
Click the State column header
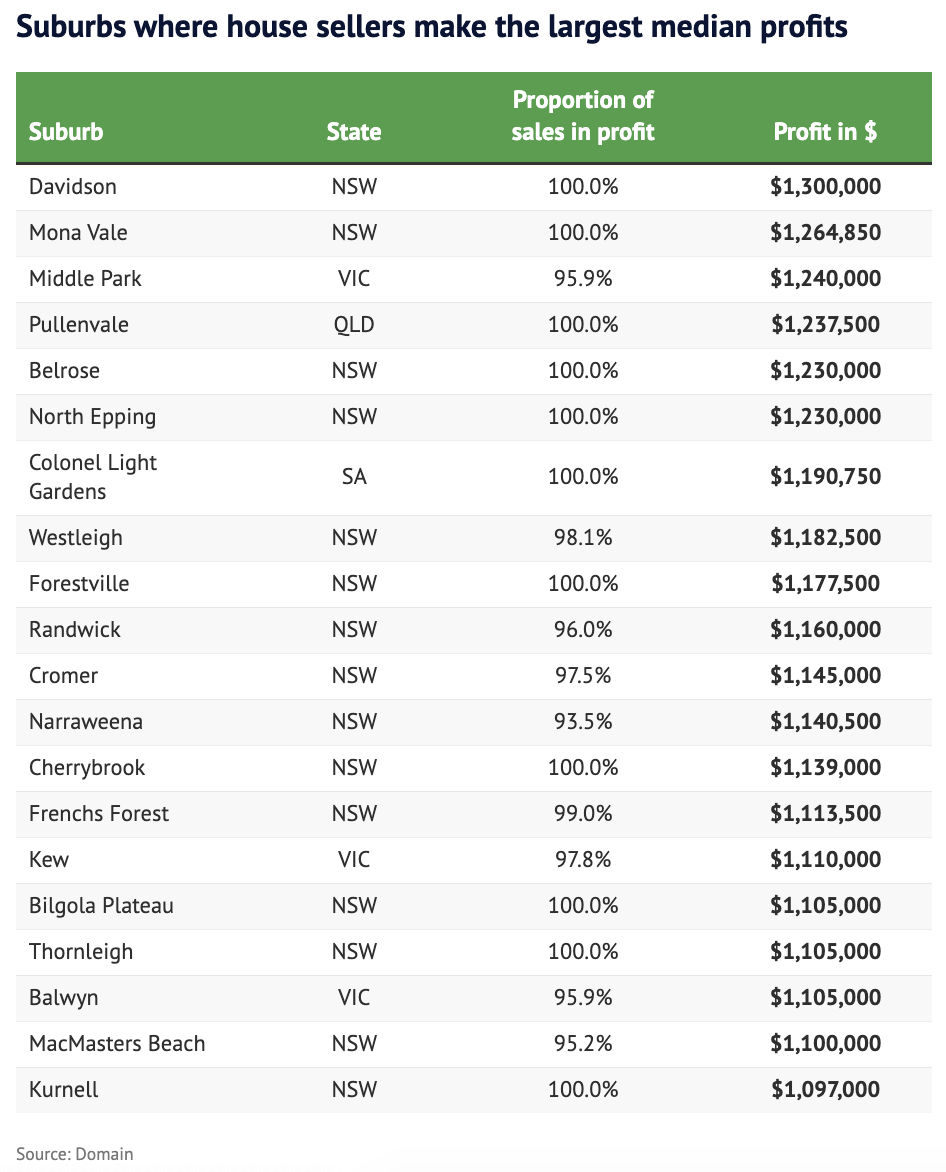point(354,131)
